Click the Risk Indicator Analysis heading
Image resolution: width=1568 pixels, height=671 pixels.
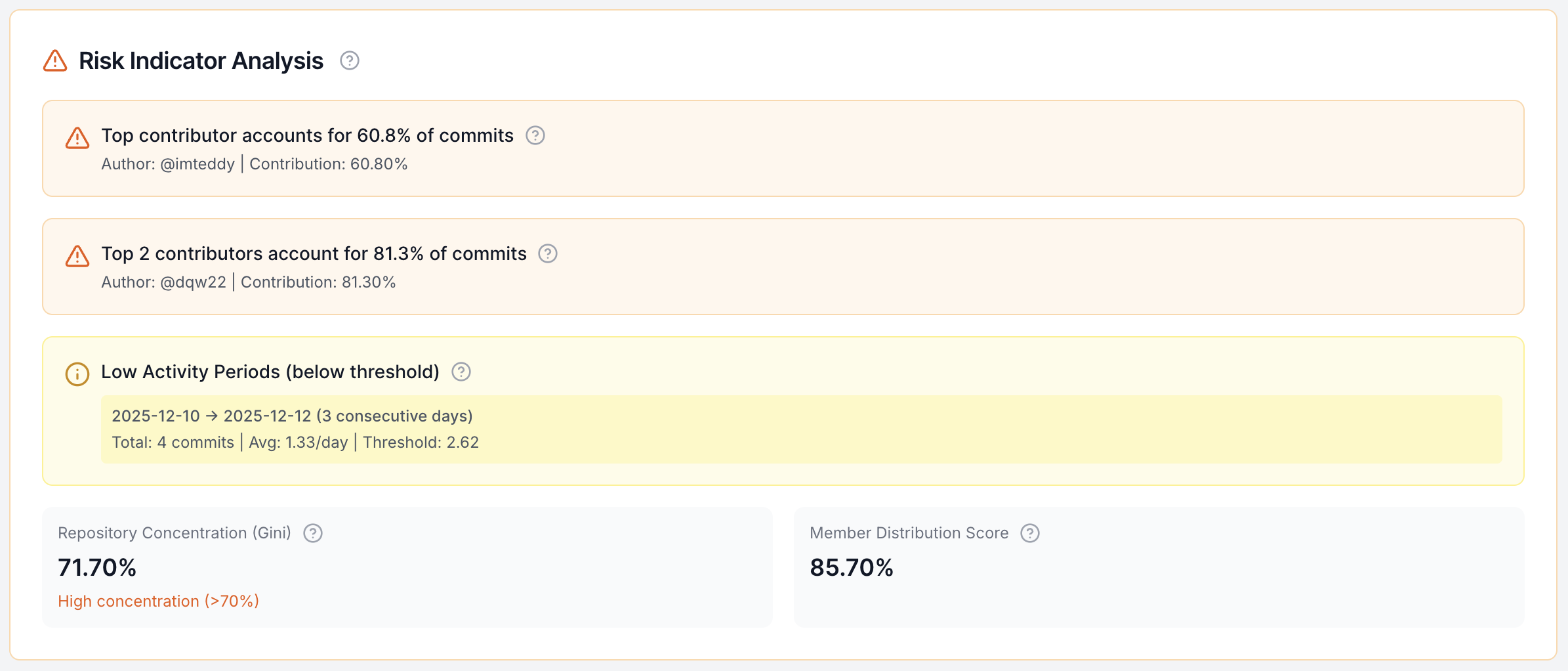(x=201, y=60)
